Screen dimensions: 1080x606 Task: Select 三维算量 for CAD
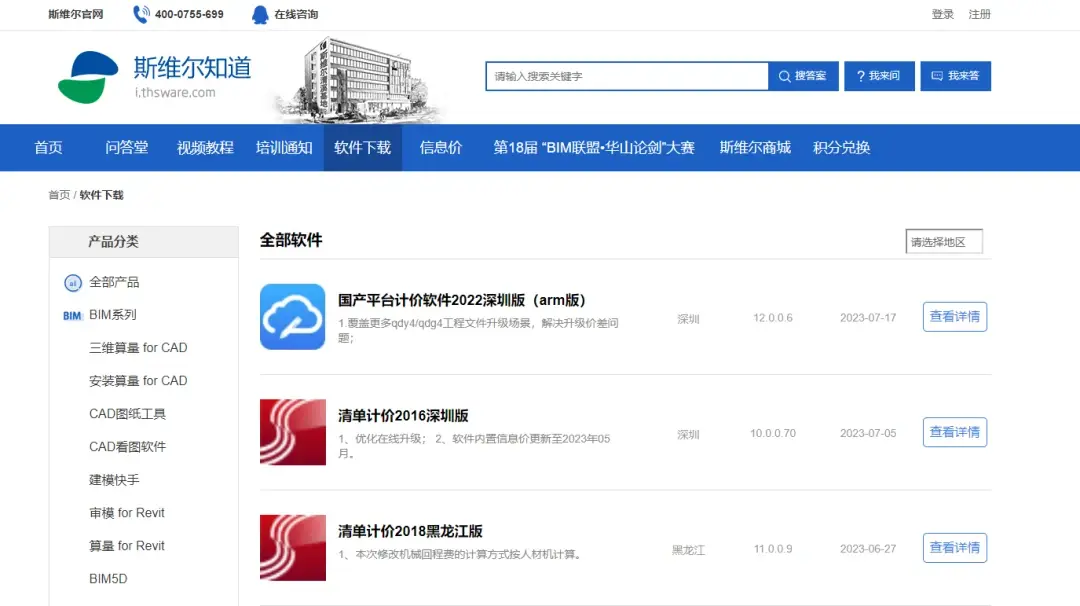138,348
